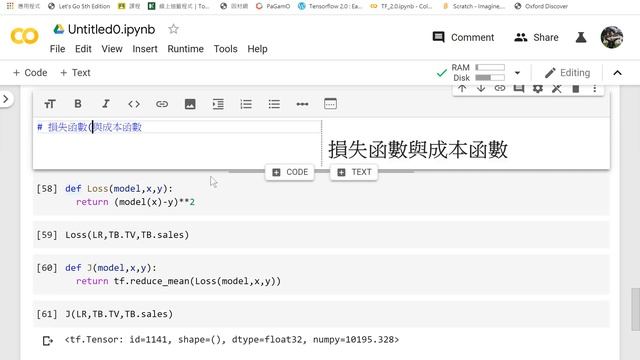This screenshot has height=360, width=640.
Task: Click the Comment button
Action: pyautogui.click(x=463, y=38)
